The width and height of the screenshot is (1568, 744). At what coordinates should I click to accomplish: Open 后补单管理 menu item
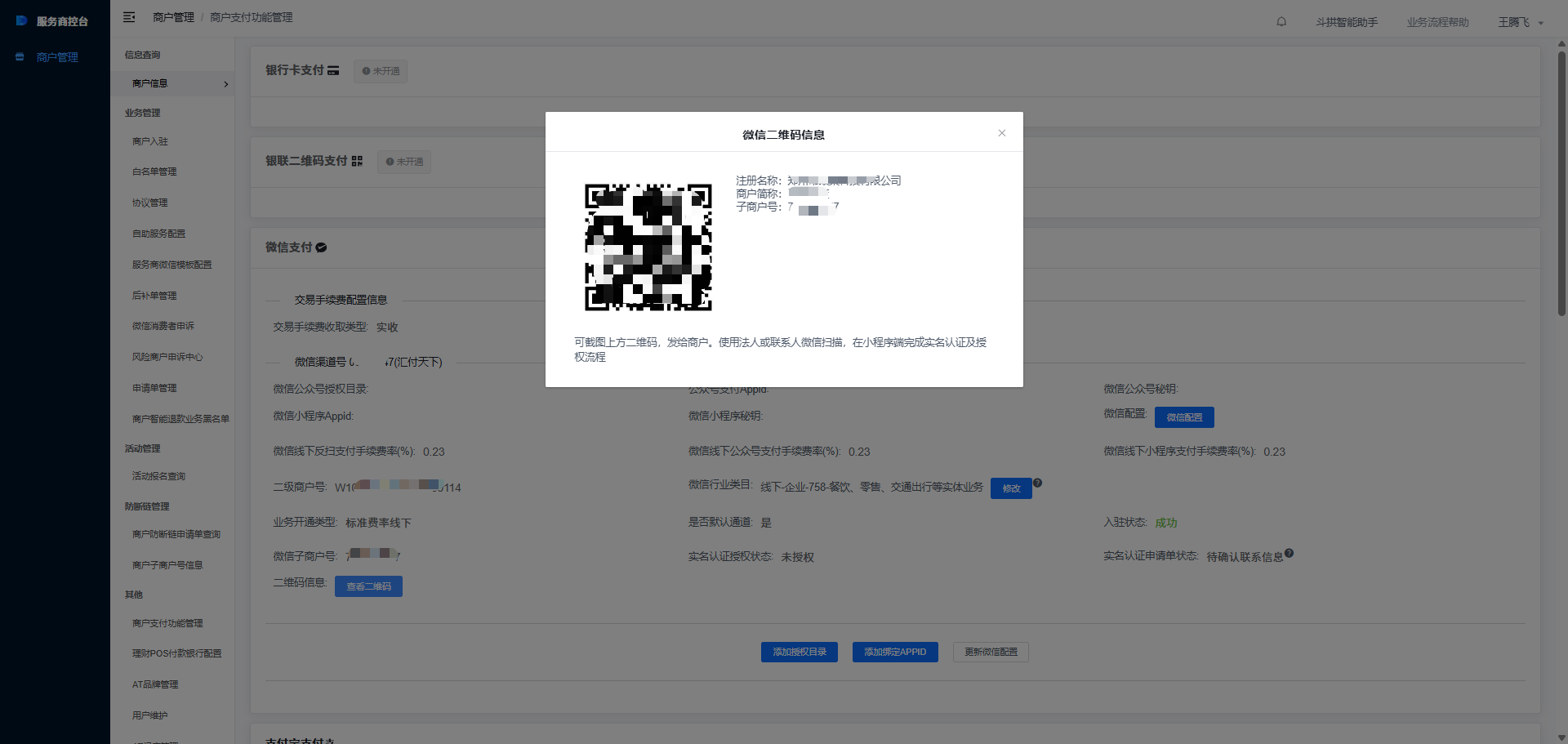pos(154,296)
